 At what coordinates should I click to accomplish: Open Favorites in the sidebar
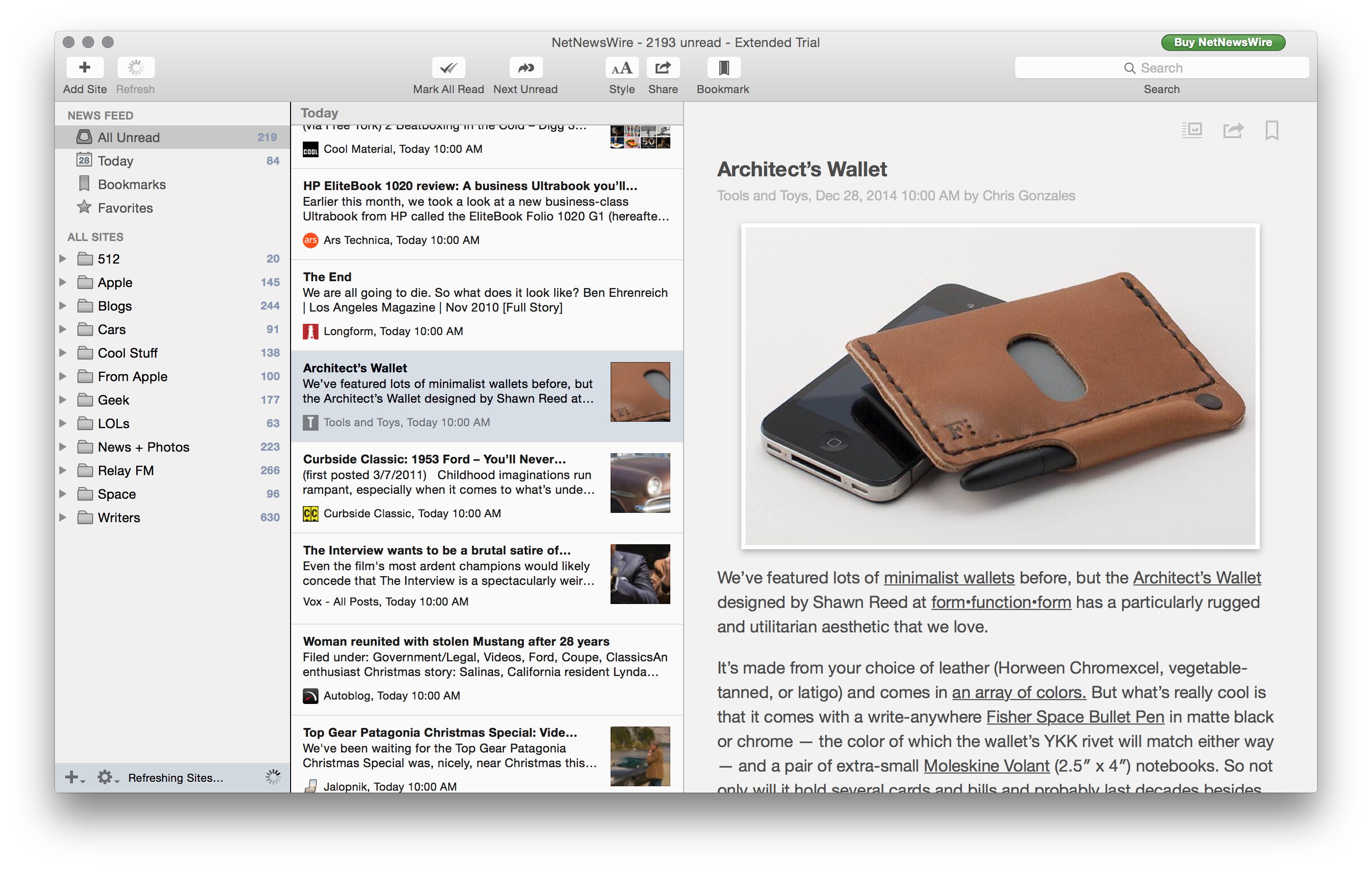click(x=172, y=207)
